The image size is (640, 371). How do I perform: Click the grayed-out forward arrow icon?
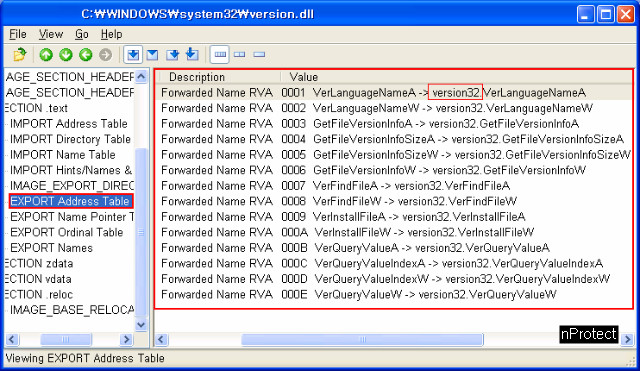coord(105,54)
